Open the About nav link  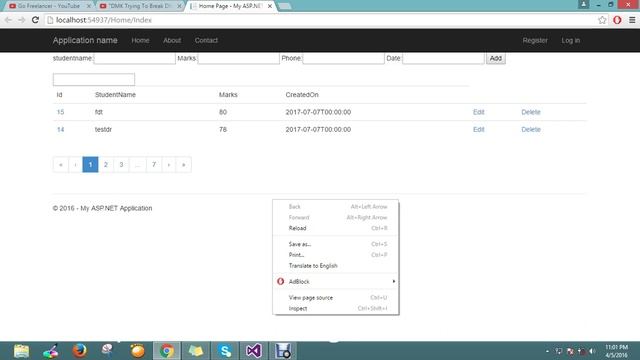[x=172, y=40]
